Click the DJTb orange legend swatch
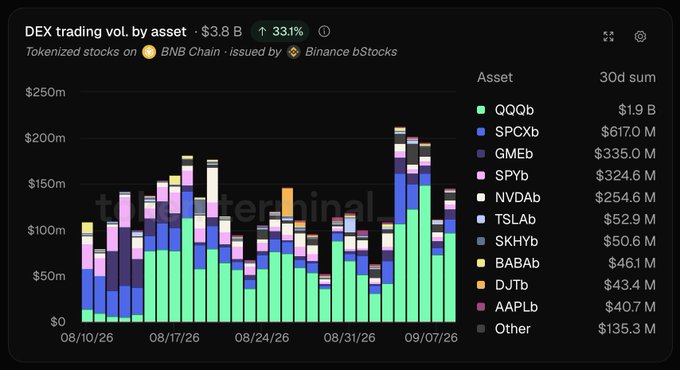680x370 pixels. tap(481, 285)
